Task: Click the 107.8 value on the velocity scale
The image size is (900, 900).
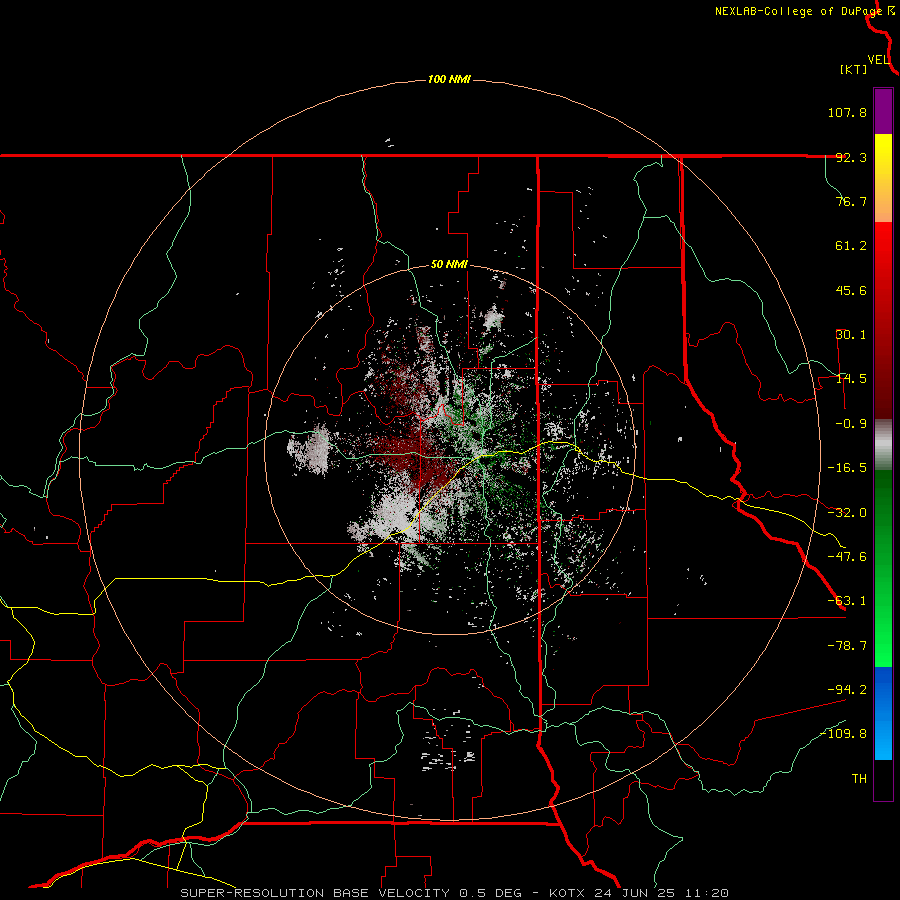Action: [847, 112]
